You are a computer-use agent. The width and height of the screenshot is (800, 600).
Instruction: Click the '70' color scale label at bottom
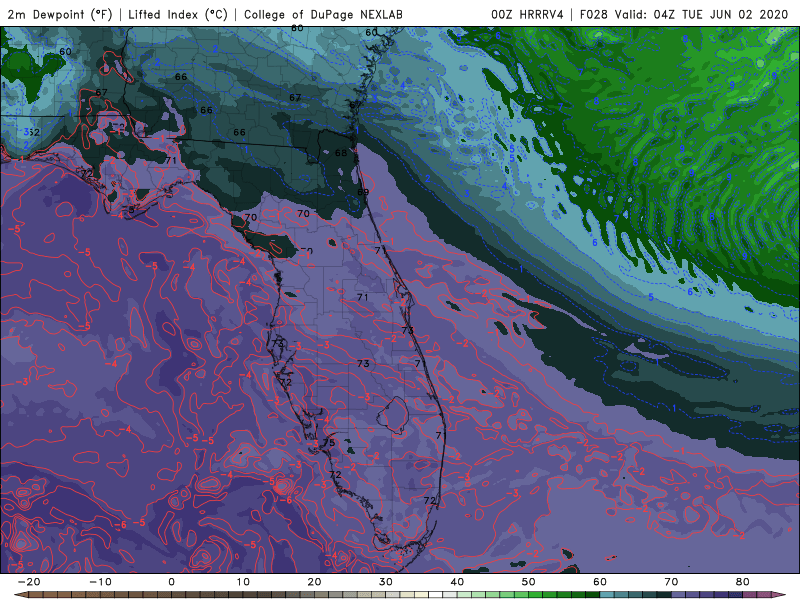coord(671,582)
